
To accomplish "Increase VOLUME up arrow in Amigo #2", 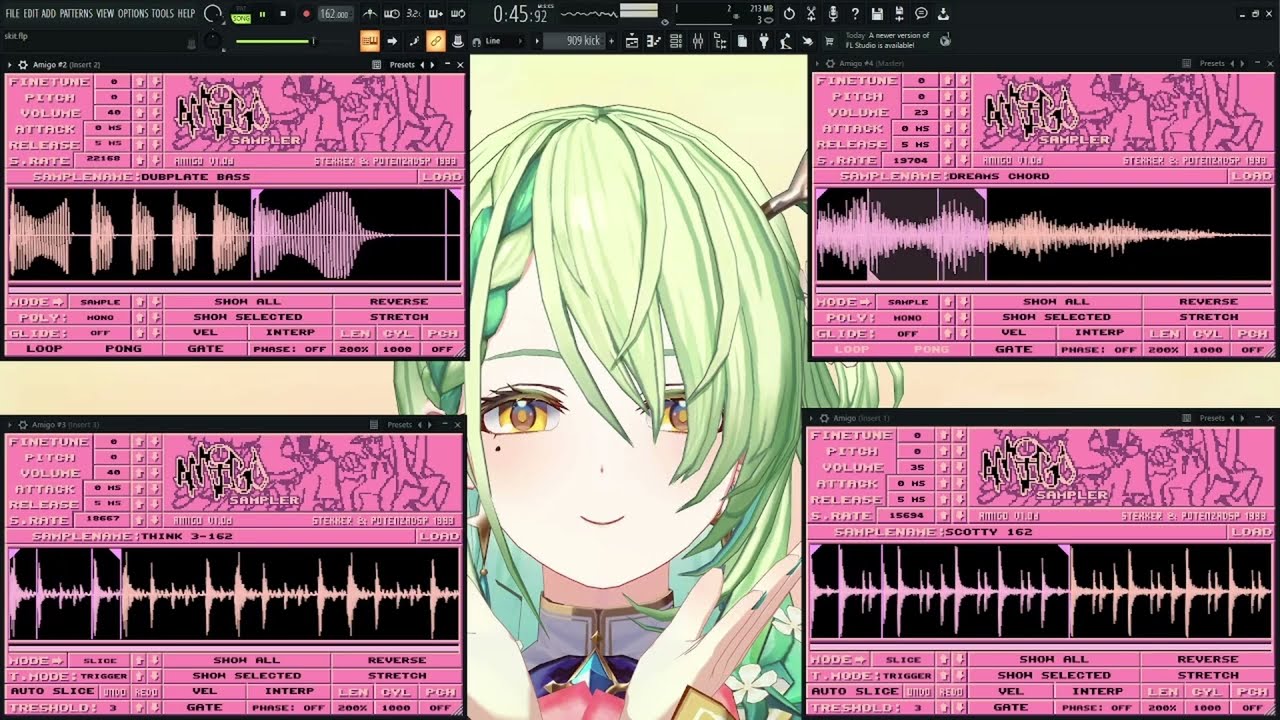I will [141, 113].
